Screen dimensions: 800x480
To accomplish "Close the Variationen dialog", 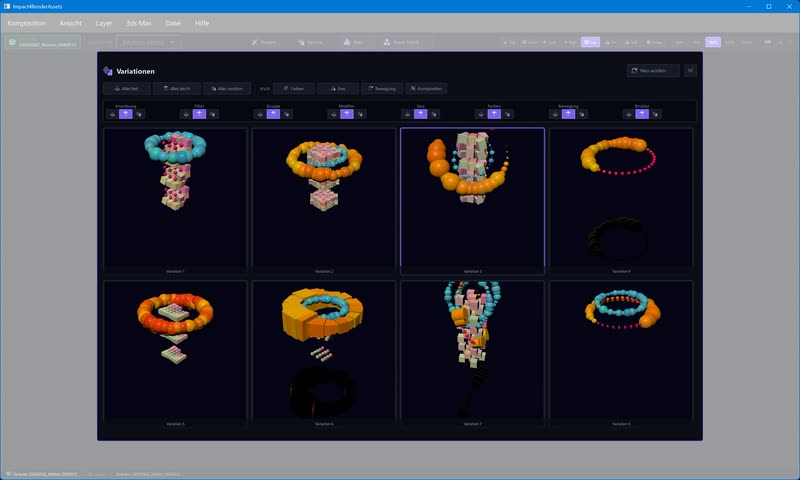I will 690,70.
